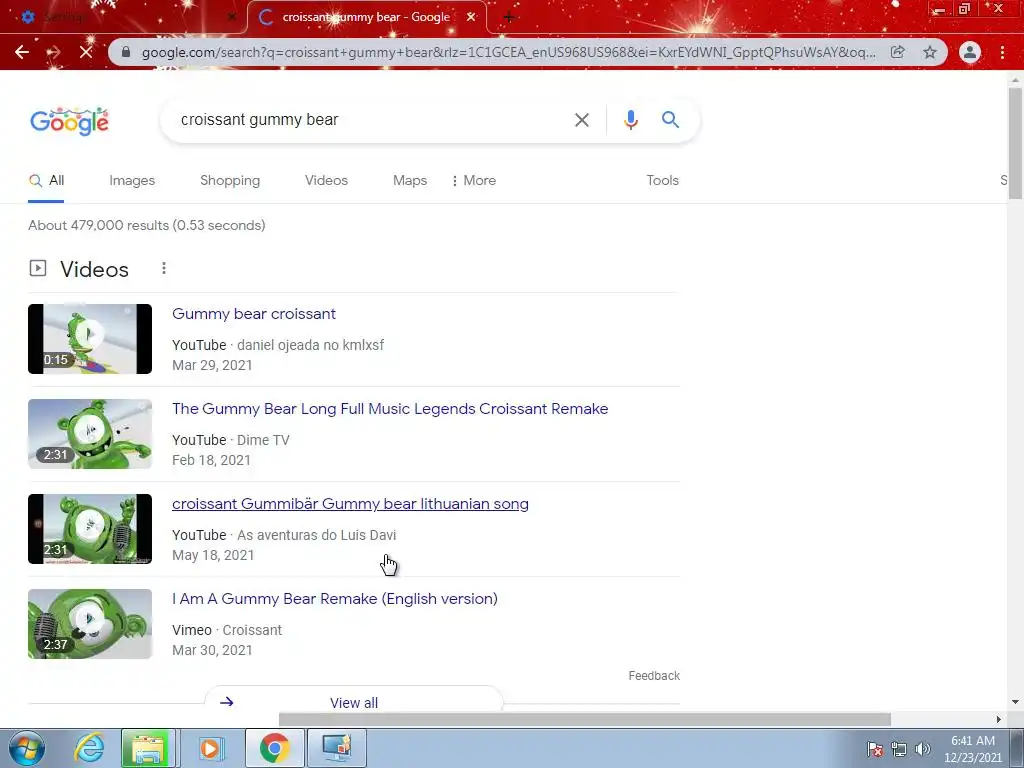Open the Tools search options
Screen dimensions: 1024x768
(662, 181)
